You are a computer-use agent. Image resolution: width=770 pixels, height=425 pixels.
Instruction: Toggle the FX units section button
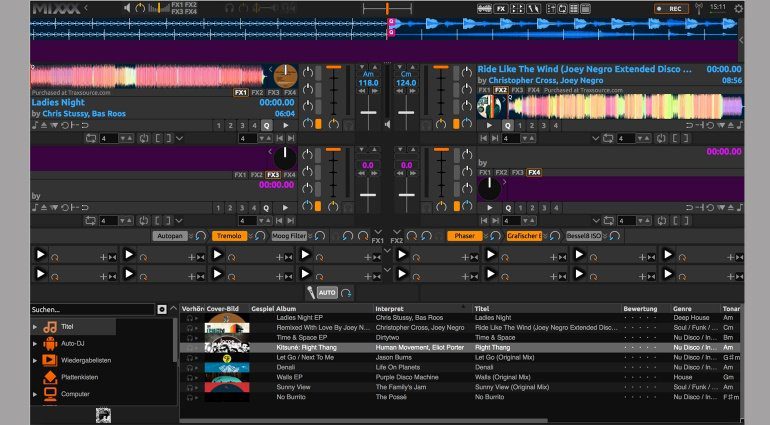coord(500,8)
